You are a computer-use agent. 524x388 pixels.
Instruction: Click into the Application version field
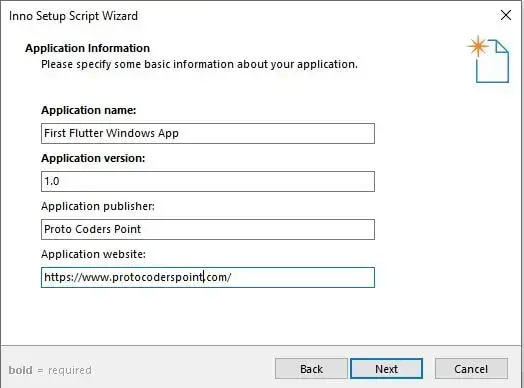[208, 181]
